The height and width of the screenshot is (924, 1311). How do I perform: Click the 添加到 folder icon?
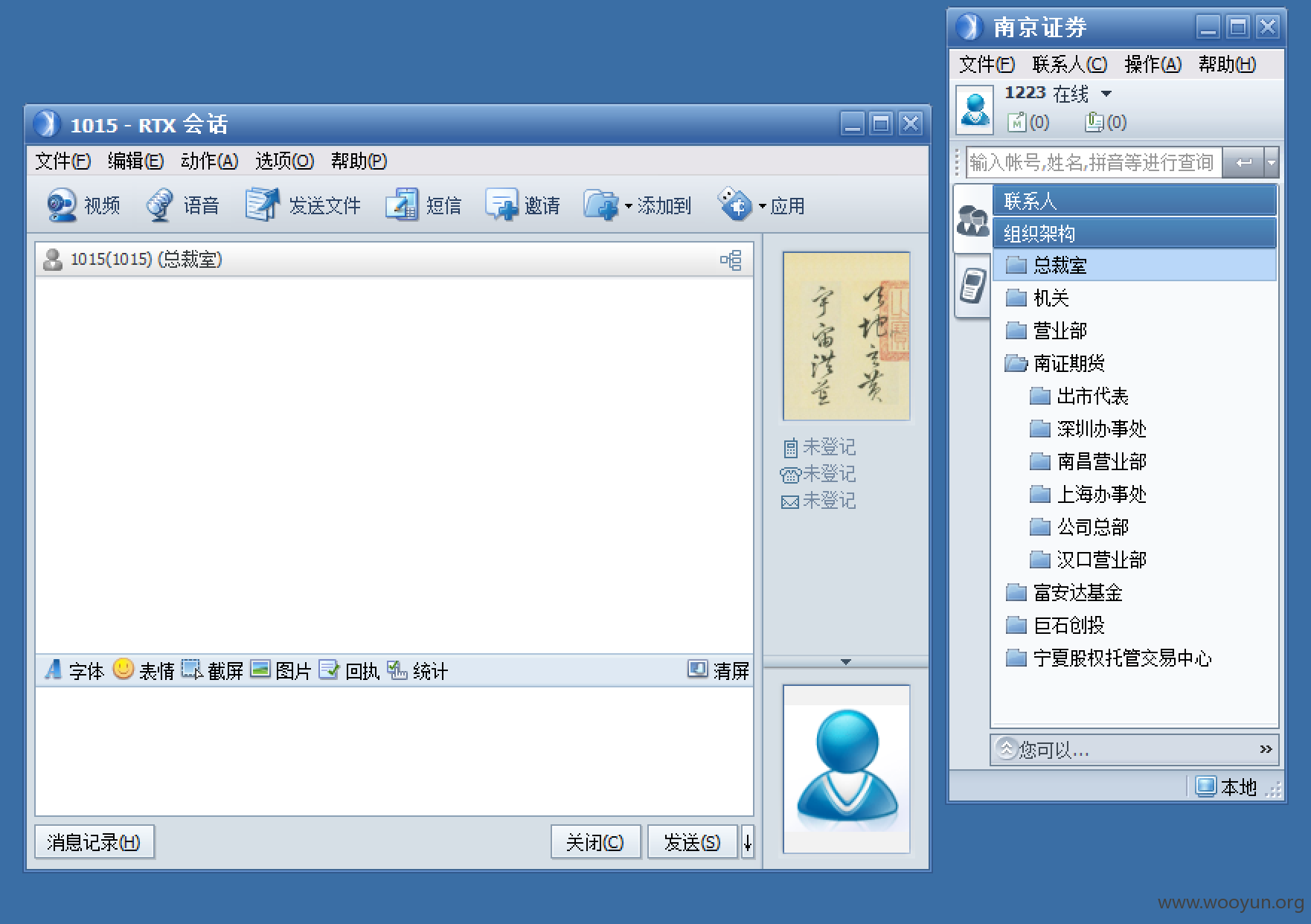(x=601, y=205)
